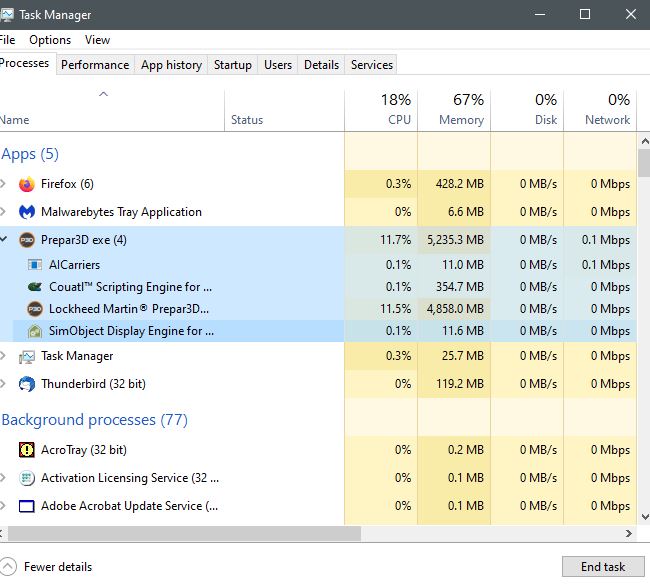650x587 pixels.
Task: Select the AcroTray (32 bit) process name
Action: coord(84,450)
